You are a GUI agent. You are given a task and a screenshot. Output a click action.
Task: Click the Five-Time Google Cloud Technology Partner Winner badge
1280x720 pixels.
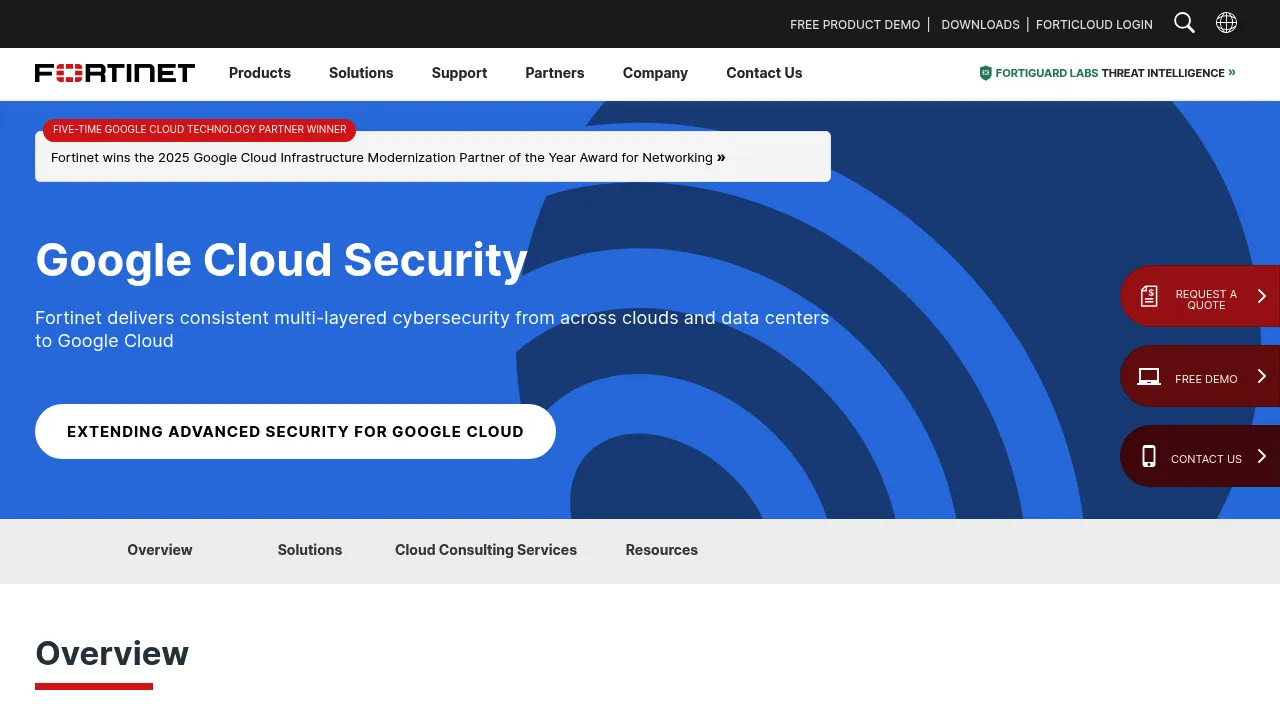(199, 130)
